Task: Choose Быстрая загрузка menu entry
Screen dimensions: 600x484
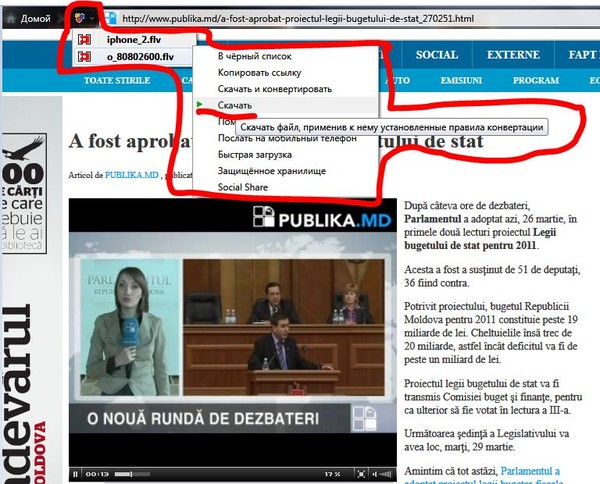Action: pyautogui.click(x=255, y=155)
